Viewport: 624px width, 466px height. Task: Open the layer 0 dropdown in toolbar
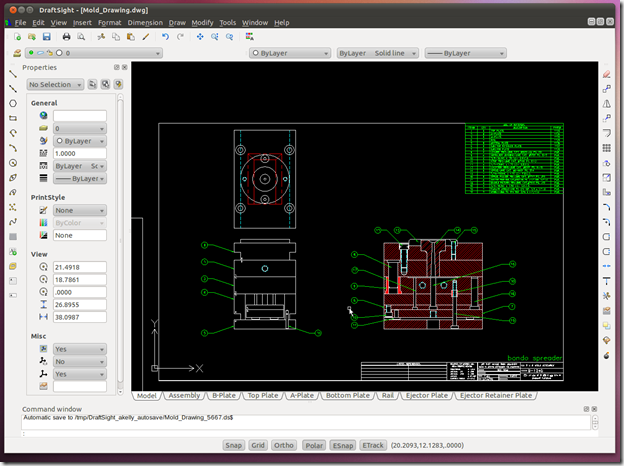point(94,53)
